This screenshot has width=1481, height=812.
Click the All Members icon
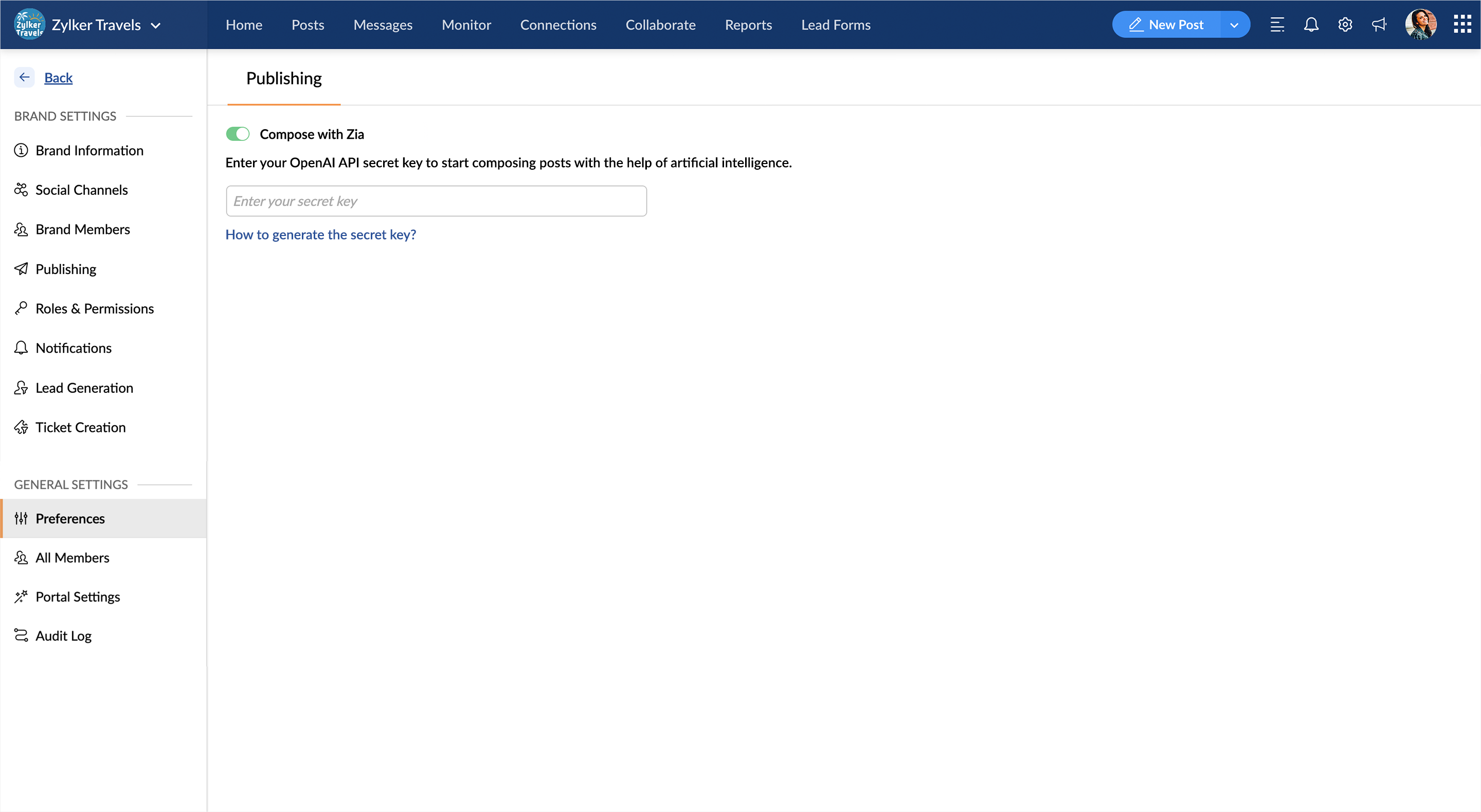[21, 557]
